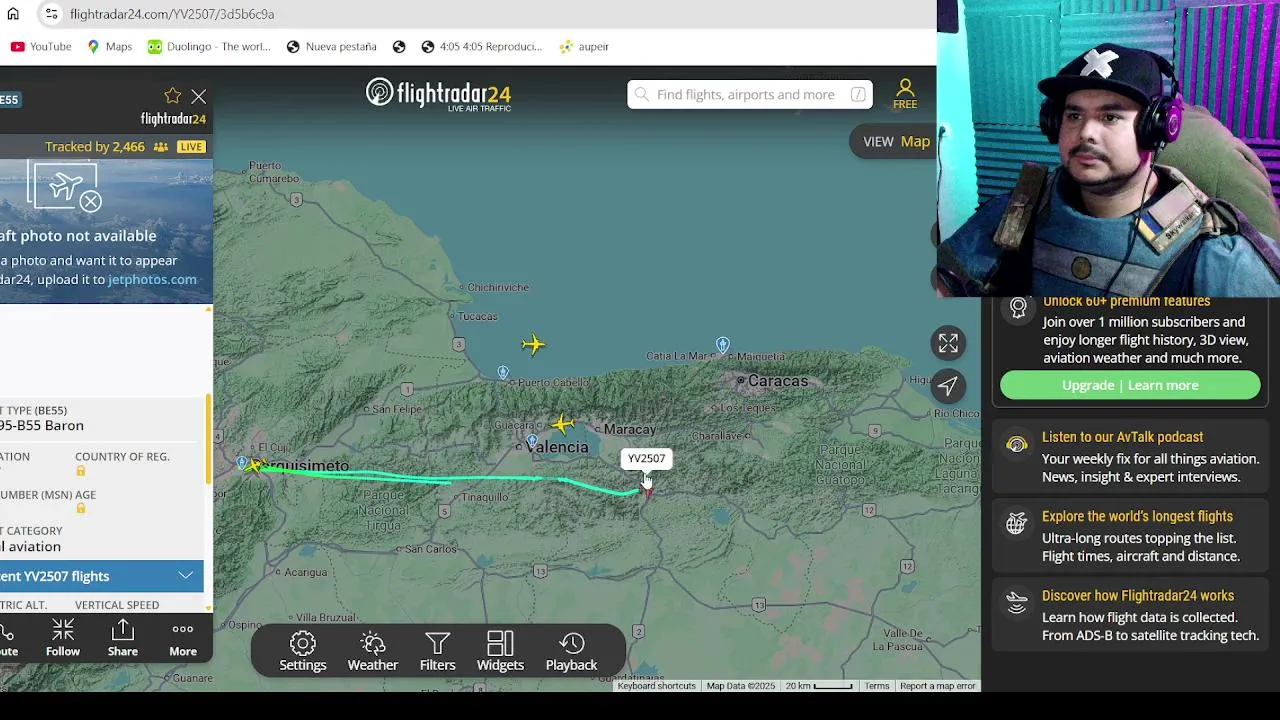Click the LIVE status badge

click(191, 146)
